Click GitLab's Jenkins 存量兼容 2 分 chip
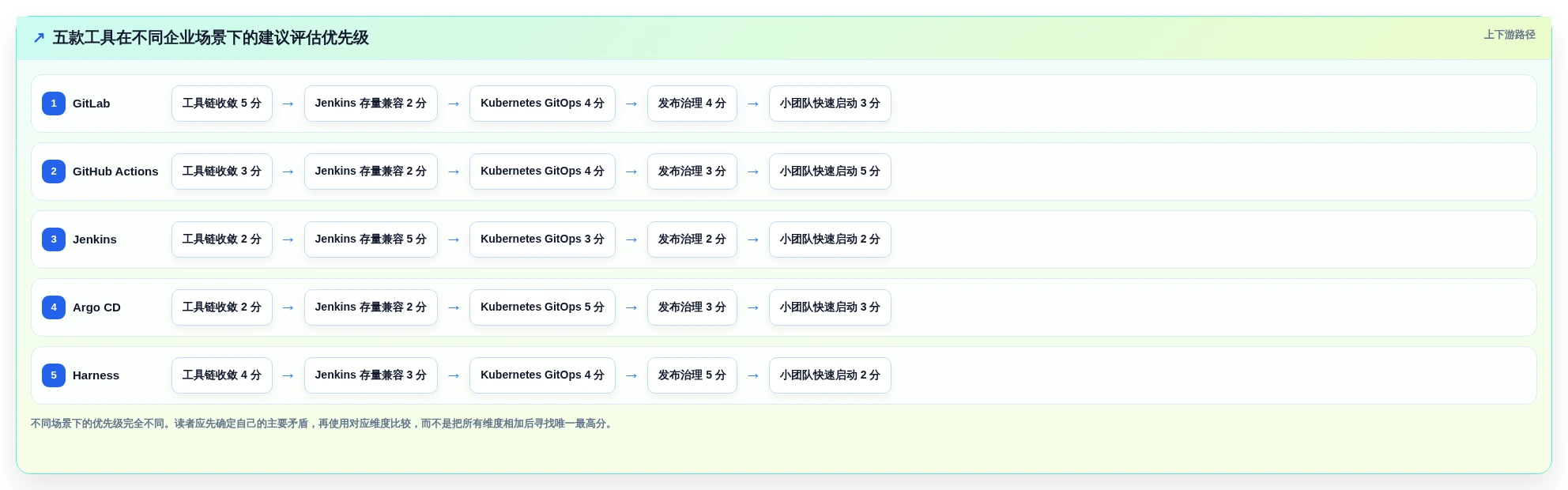1568x490 pixels. click(x=371, y=104)
